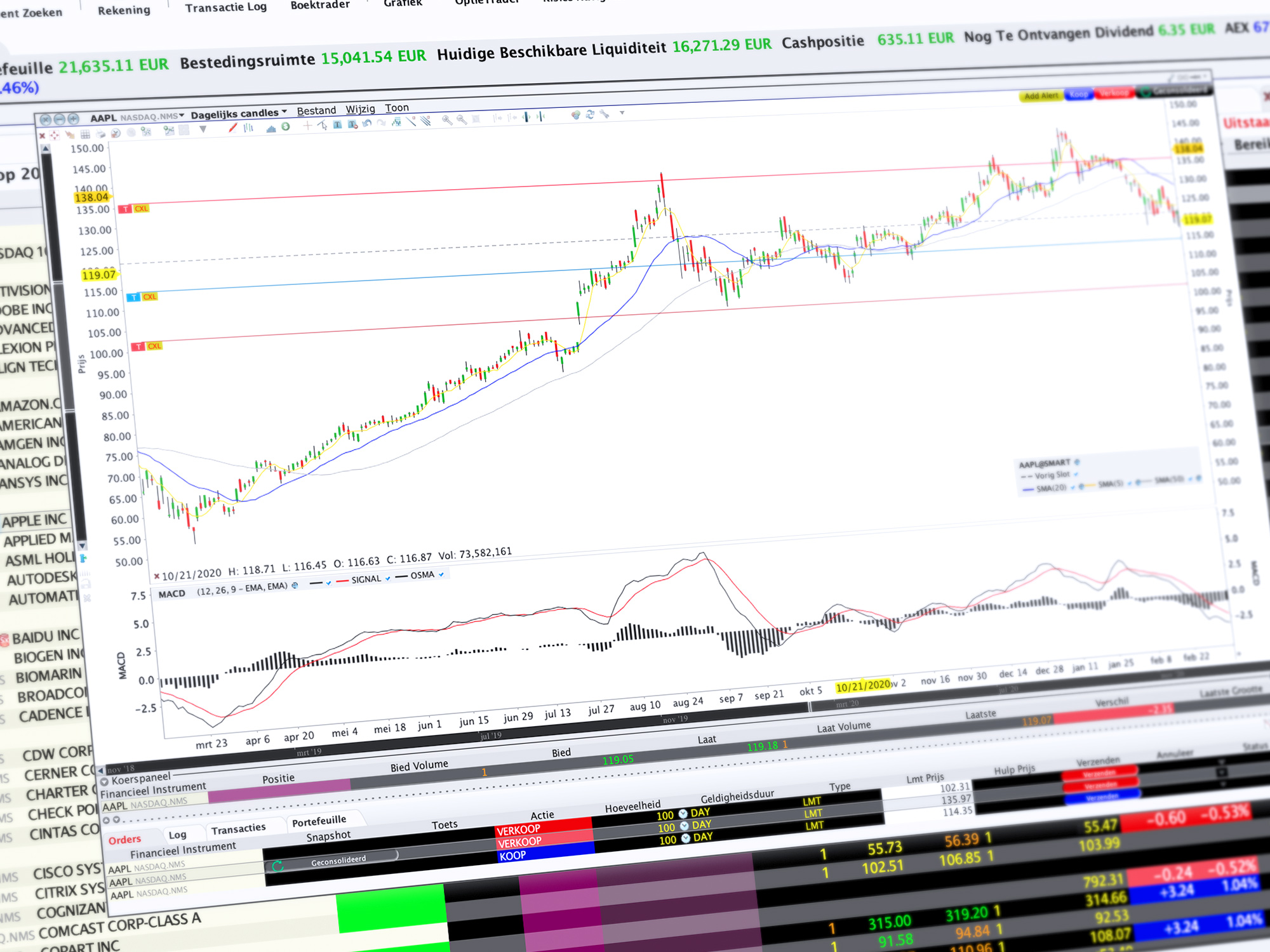The height and width of the screenshot is (952, 1270).
Task: Click the highlighted 10/21/2020 date marker
Action: [x=863, y=686]
